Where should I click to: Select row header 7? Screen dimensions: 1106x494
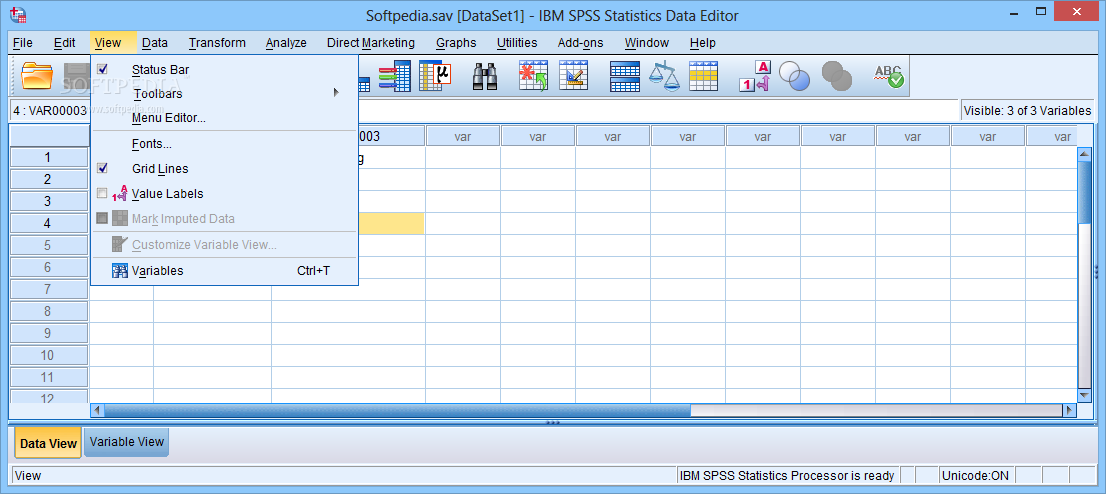pos(48,289)
